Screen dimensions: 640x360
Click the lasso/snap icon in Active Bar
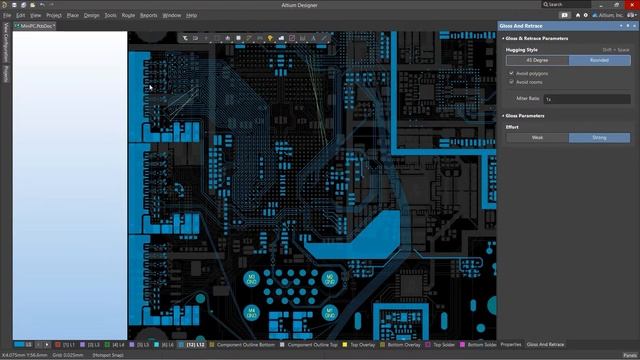(x=196, y=38)
